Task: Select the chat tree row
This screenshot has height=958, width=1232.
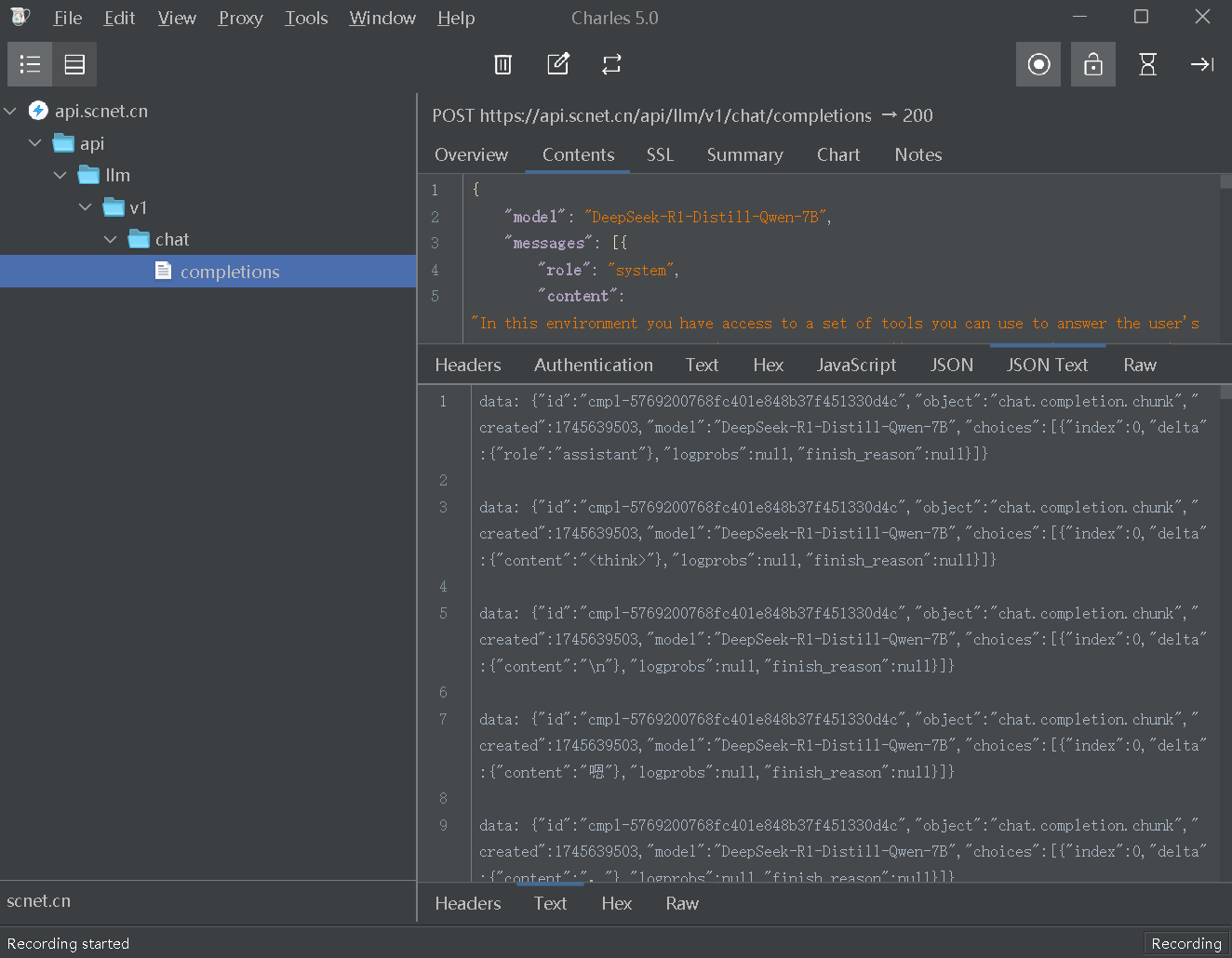Action: pyautogui.click(x=208, y=239)
